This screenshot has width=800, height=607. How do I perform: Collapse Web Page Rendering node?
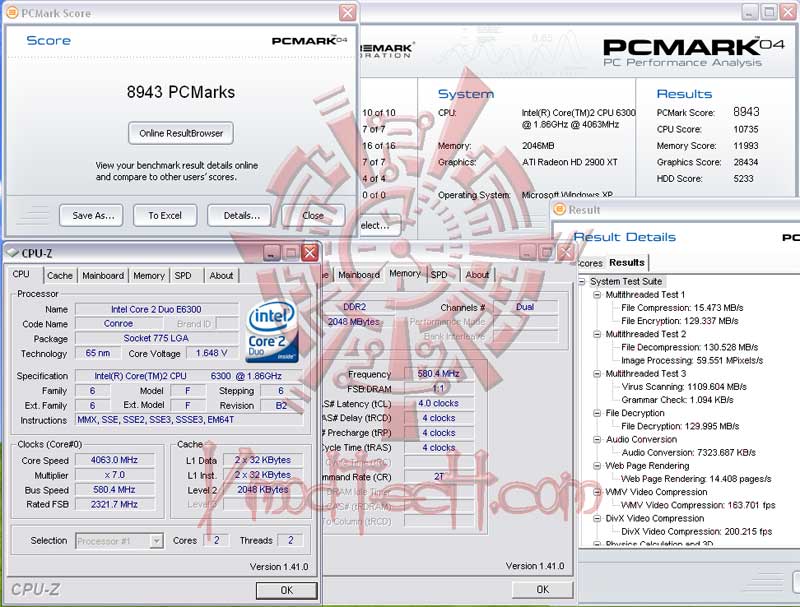click(597, 466)
